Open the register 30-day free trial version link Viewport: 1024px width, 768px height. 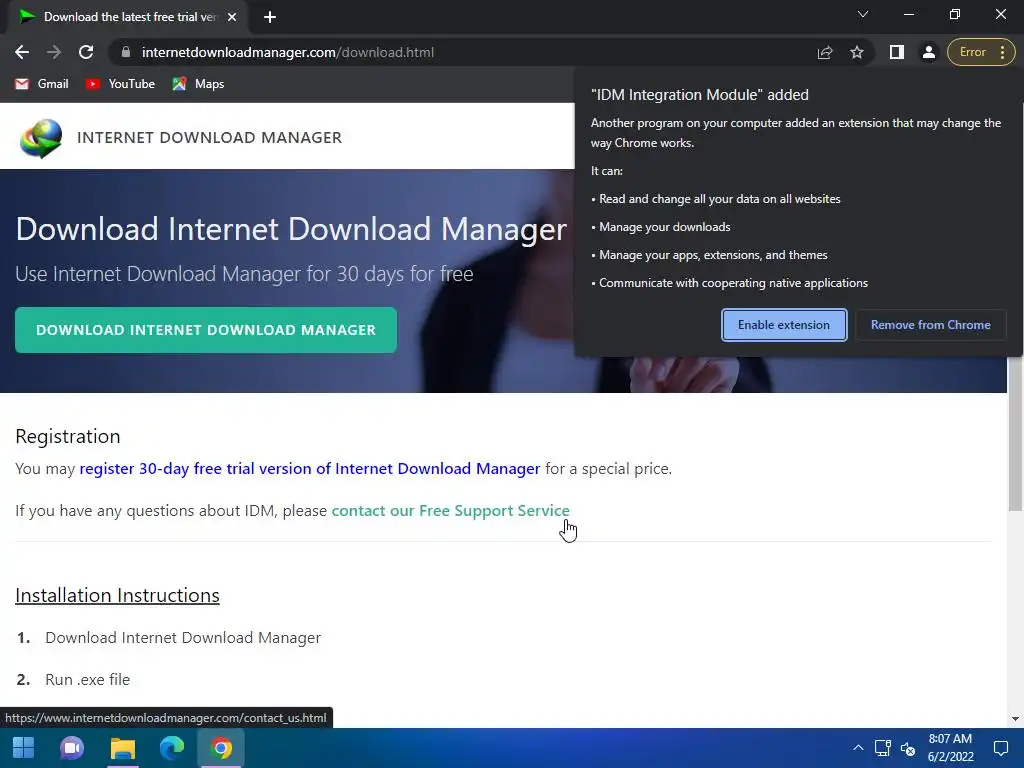[310, 468]
